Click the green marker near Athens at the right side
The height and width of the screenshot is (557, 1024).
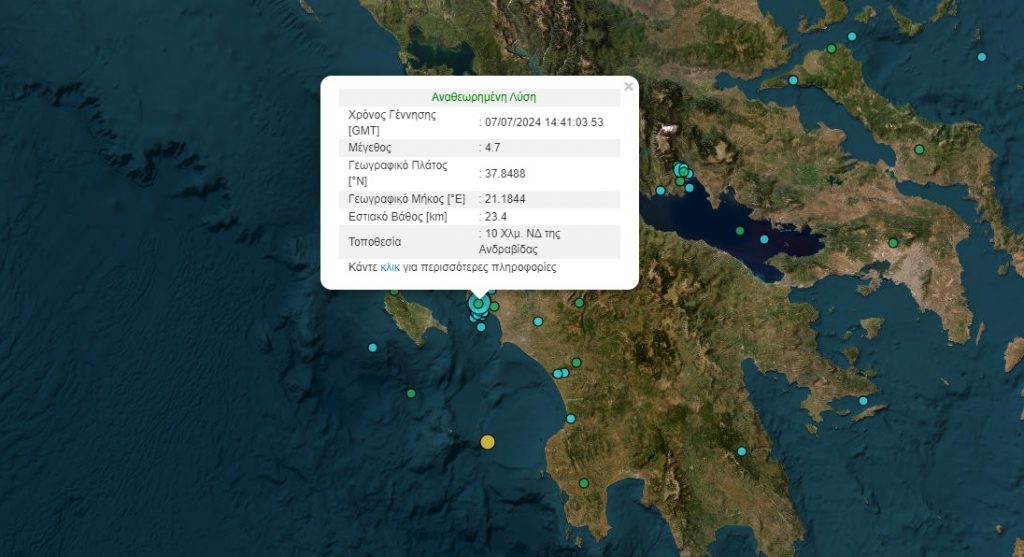893,243
